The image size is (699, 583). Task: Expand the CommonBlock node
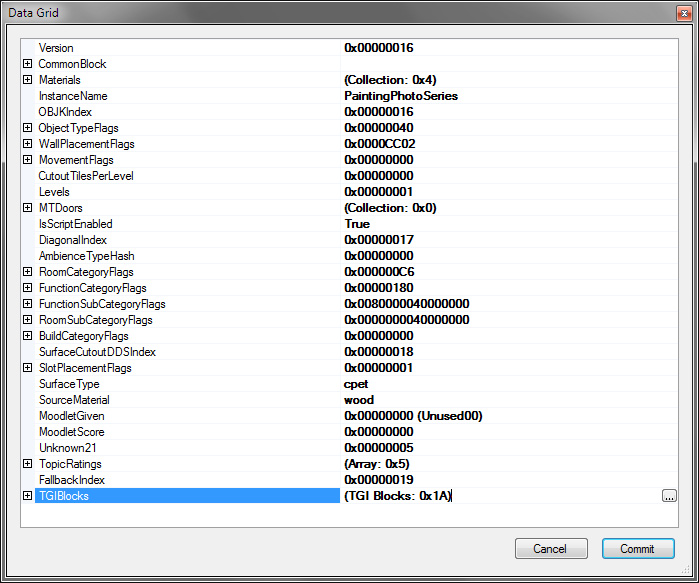[x=27, y=64]
